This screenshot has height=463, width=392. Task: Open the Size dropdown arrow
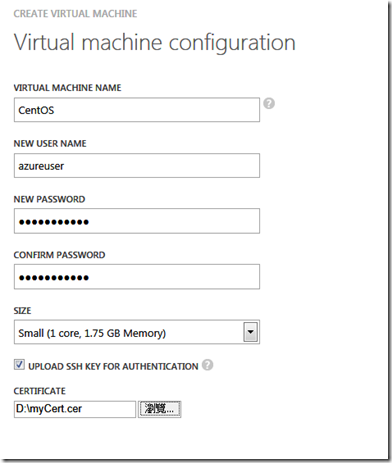(x=250, y=332)
